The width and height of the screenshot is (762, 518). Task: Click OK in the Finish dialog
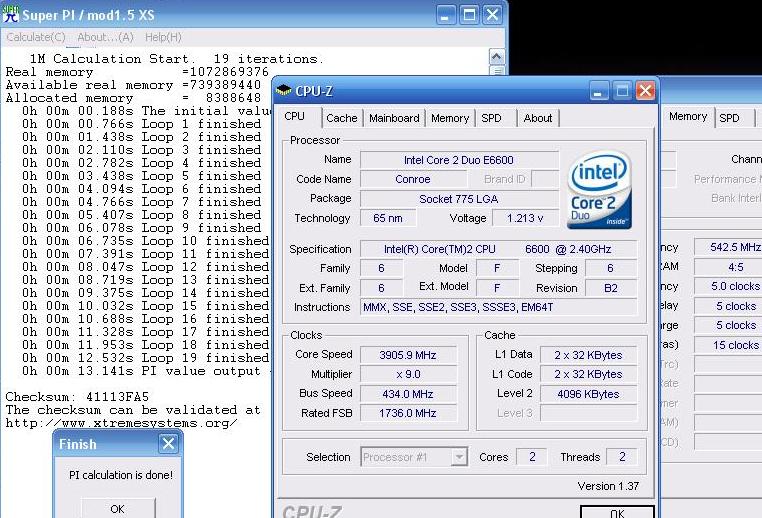point(118,508)
